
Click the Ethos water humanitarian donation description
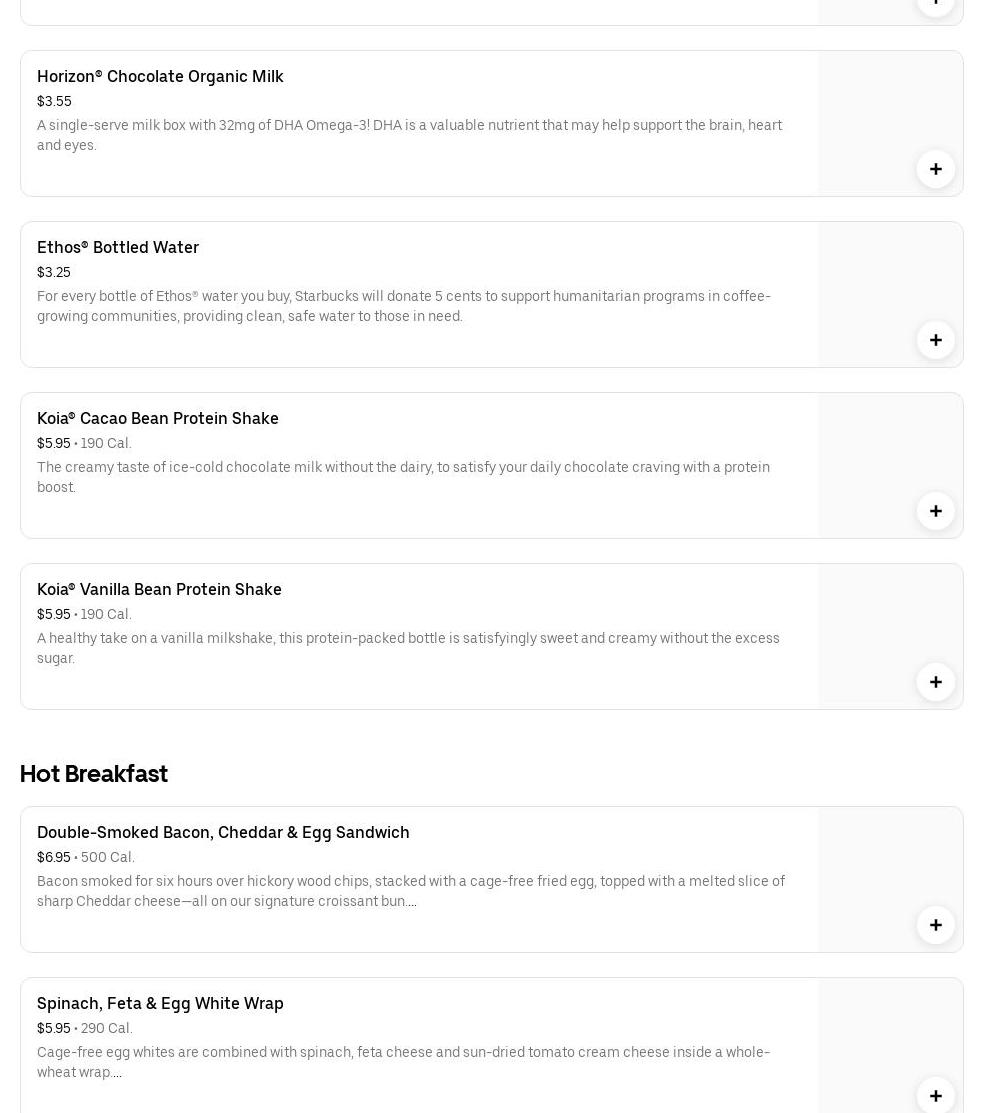click(403, 306)
